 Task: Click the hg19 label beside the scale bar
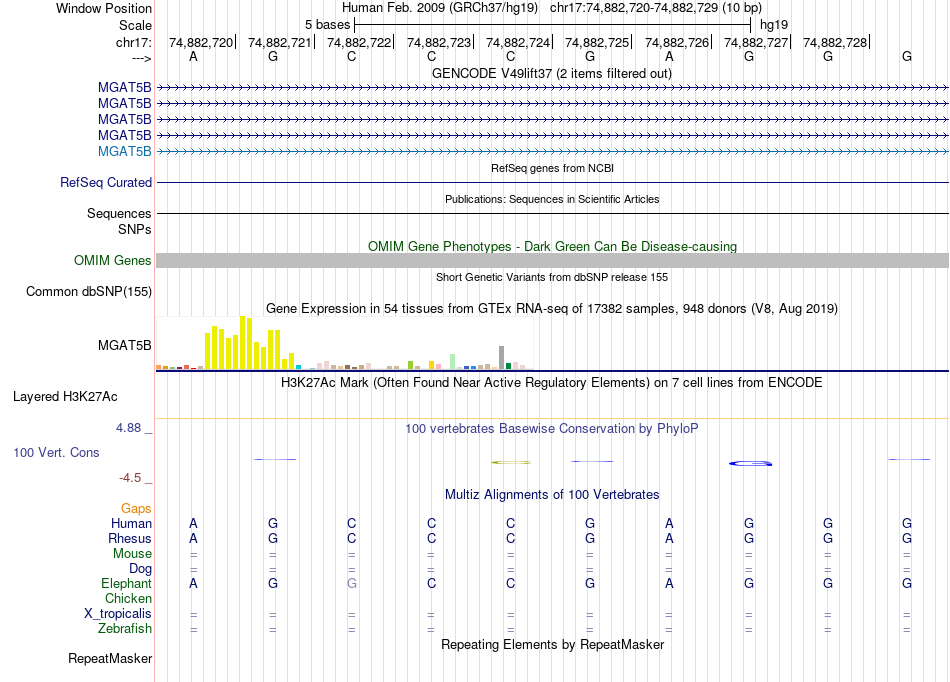(774, 25)
